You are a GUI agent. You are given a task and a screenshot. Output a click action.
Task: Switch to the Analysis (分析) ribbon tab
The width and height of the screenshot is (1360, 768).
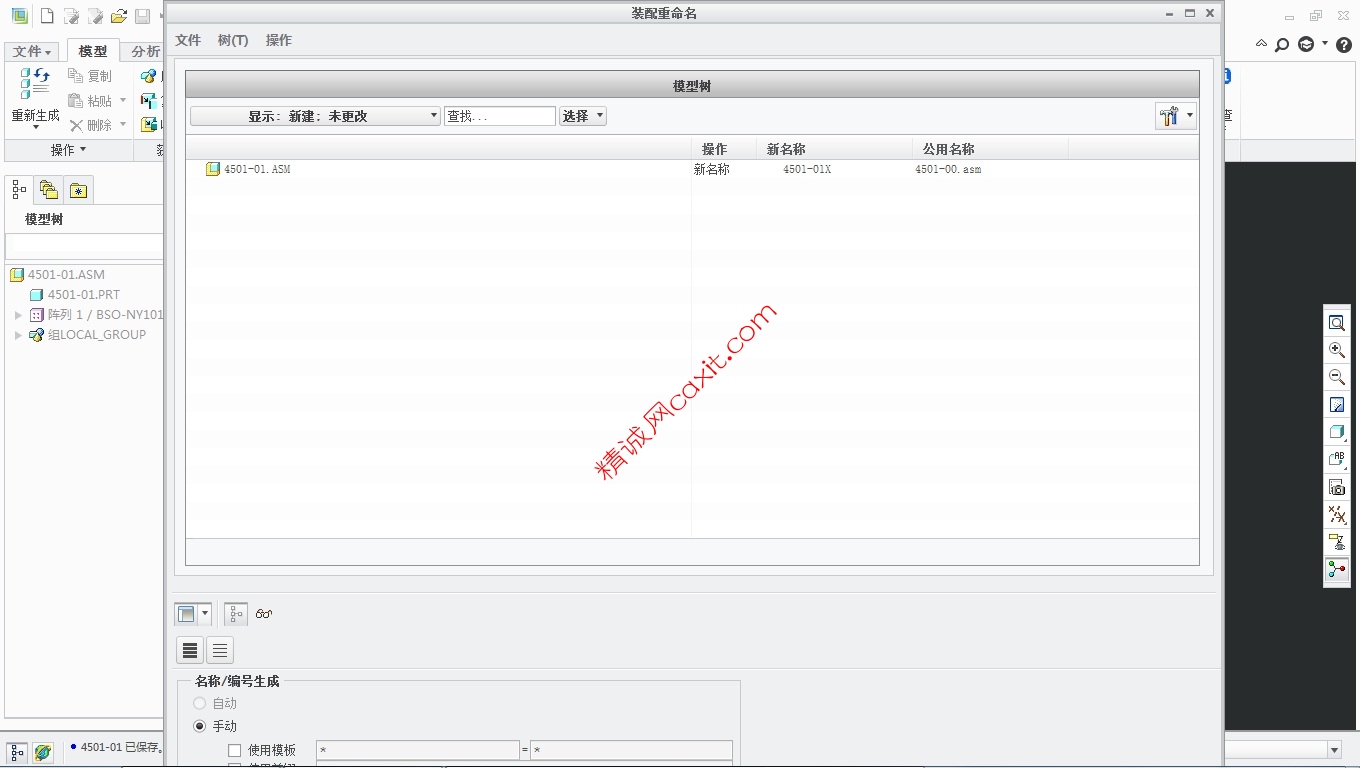click(x=145, y=51)
